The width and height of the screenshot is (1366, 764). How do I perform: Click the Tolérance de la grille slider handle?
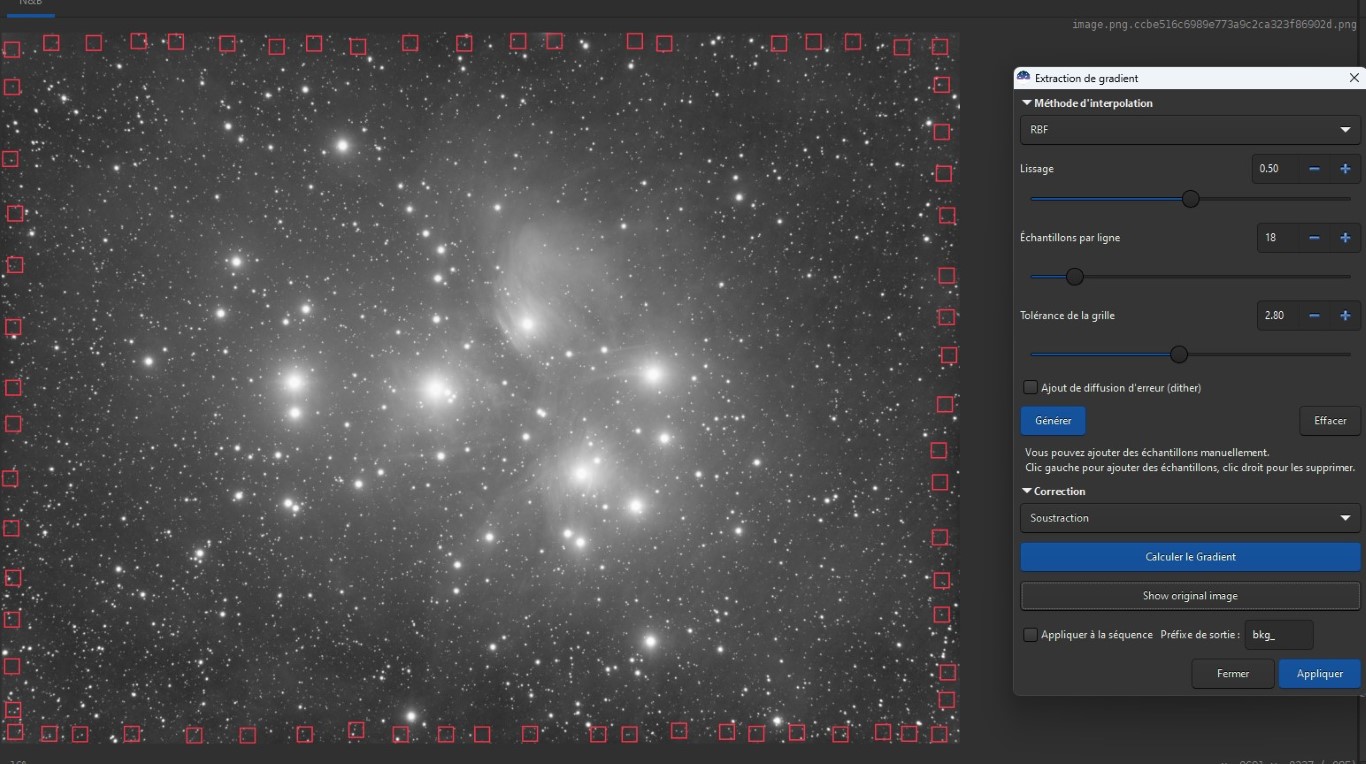[1179, 354]
